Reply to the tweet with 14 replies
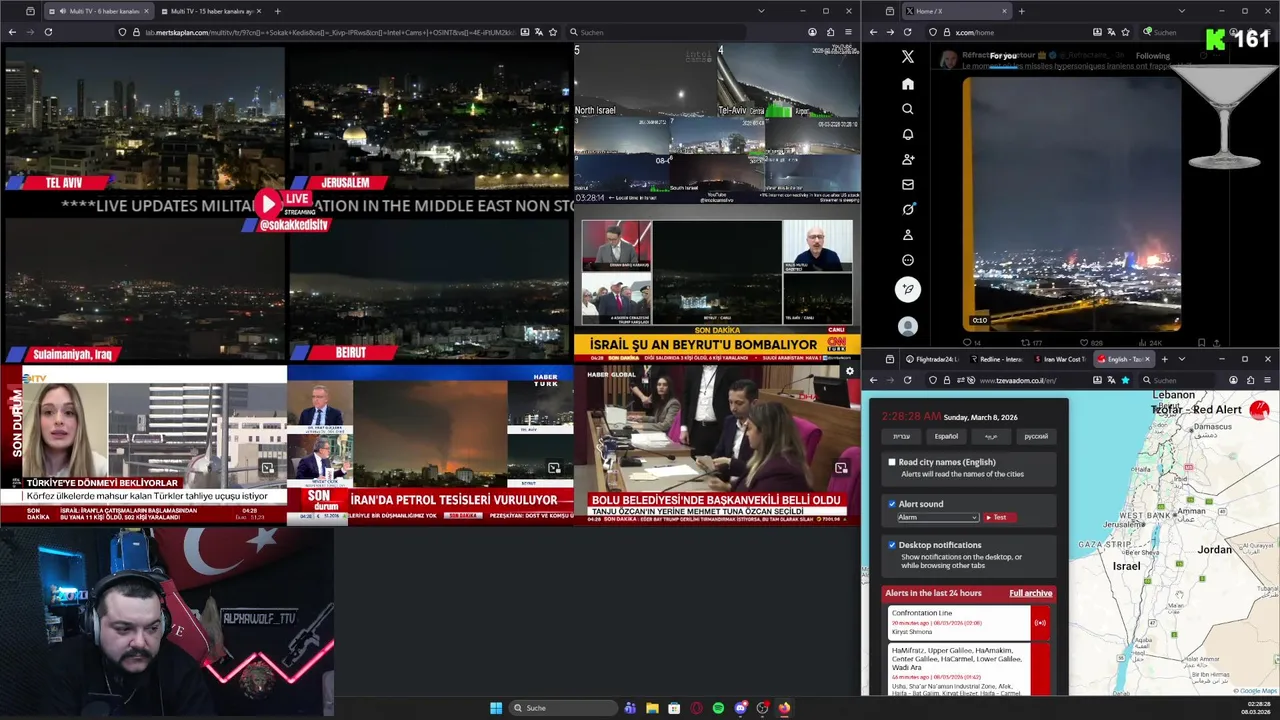This screenshot has height=720, width=1280. point(970,343)
